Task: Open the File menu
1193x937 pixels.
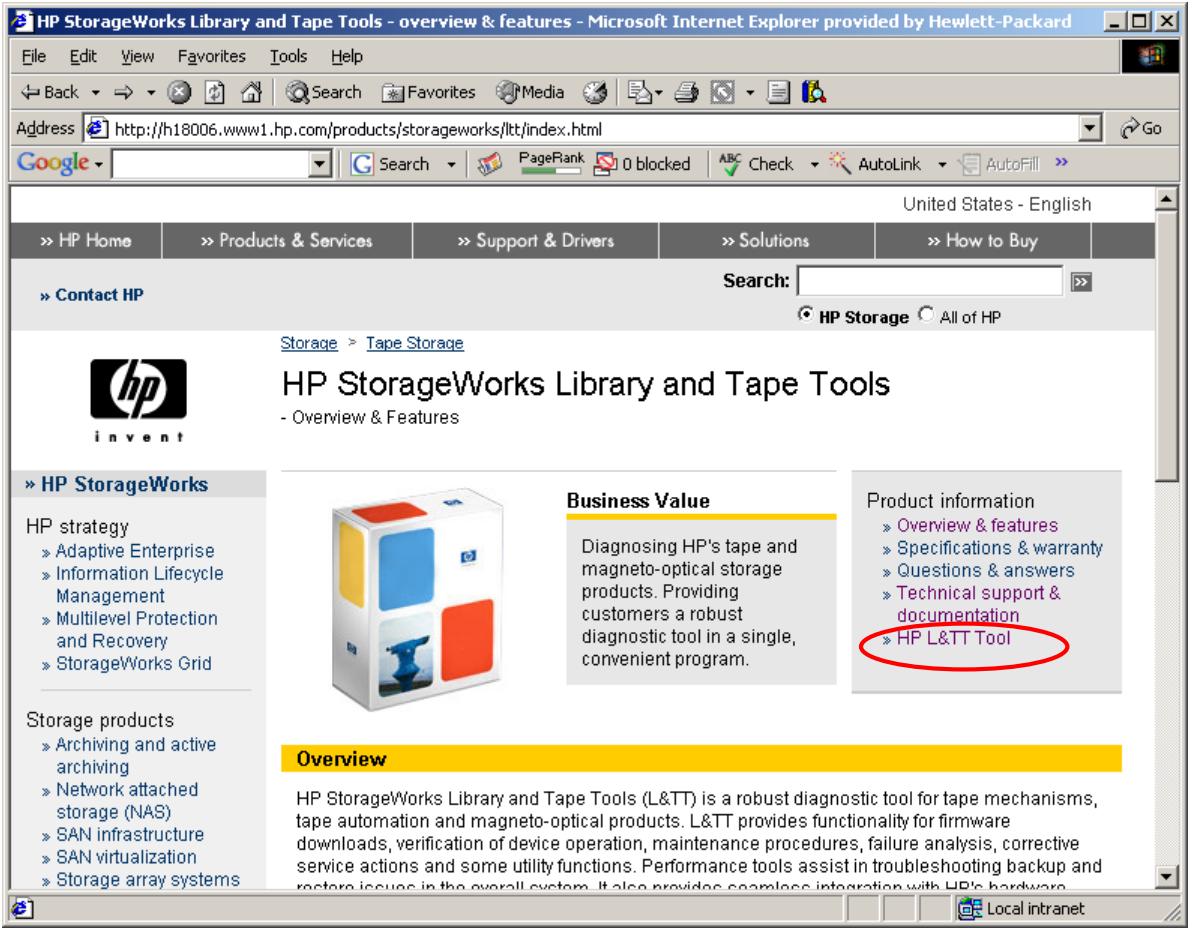Action: (x=33, y=56)
